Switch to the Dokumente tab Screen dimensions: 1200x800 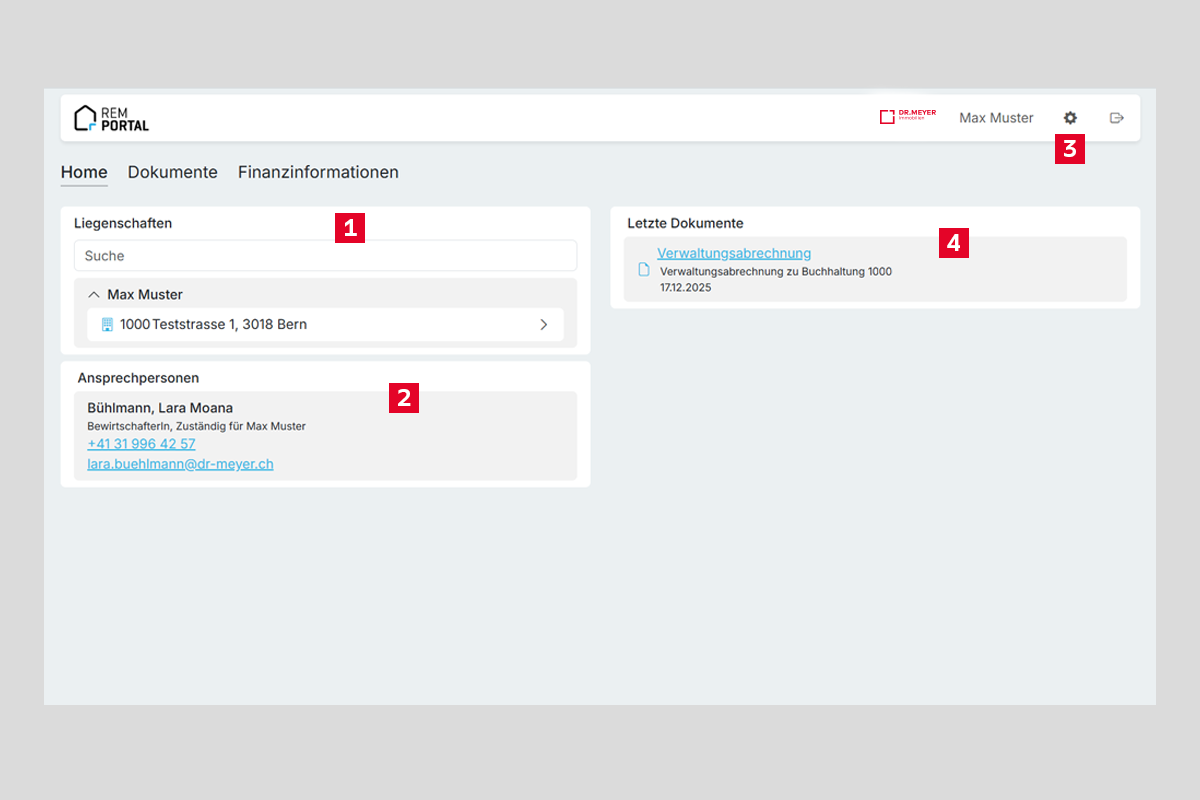tap(172, 172)
